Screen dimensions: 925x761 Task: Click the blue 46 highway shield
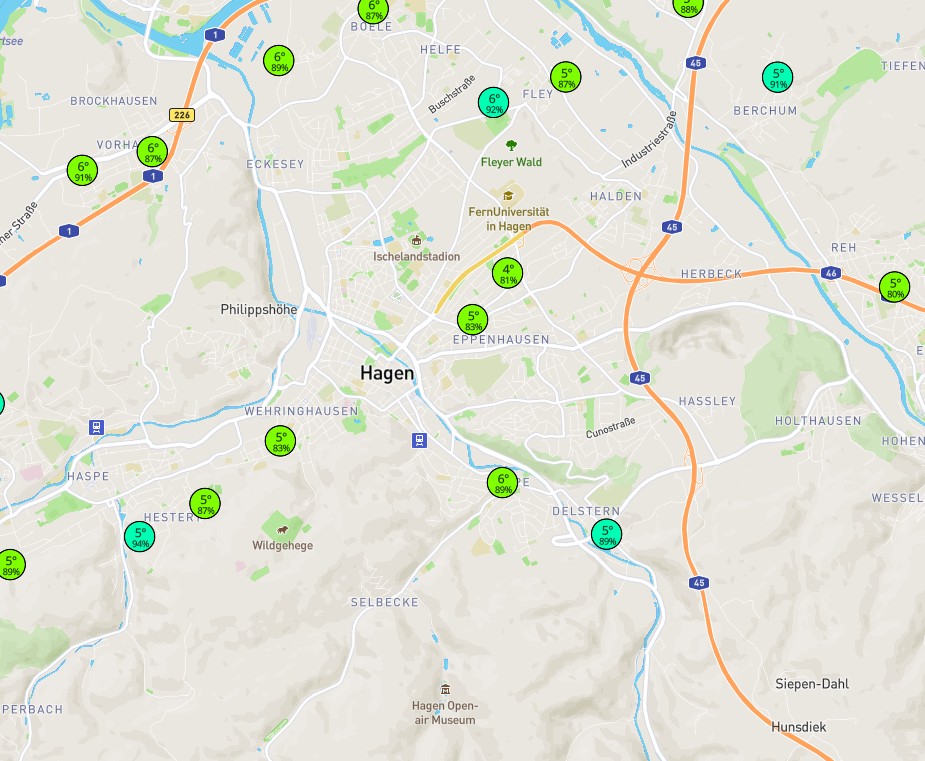point(831,272)
